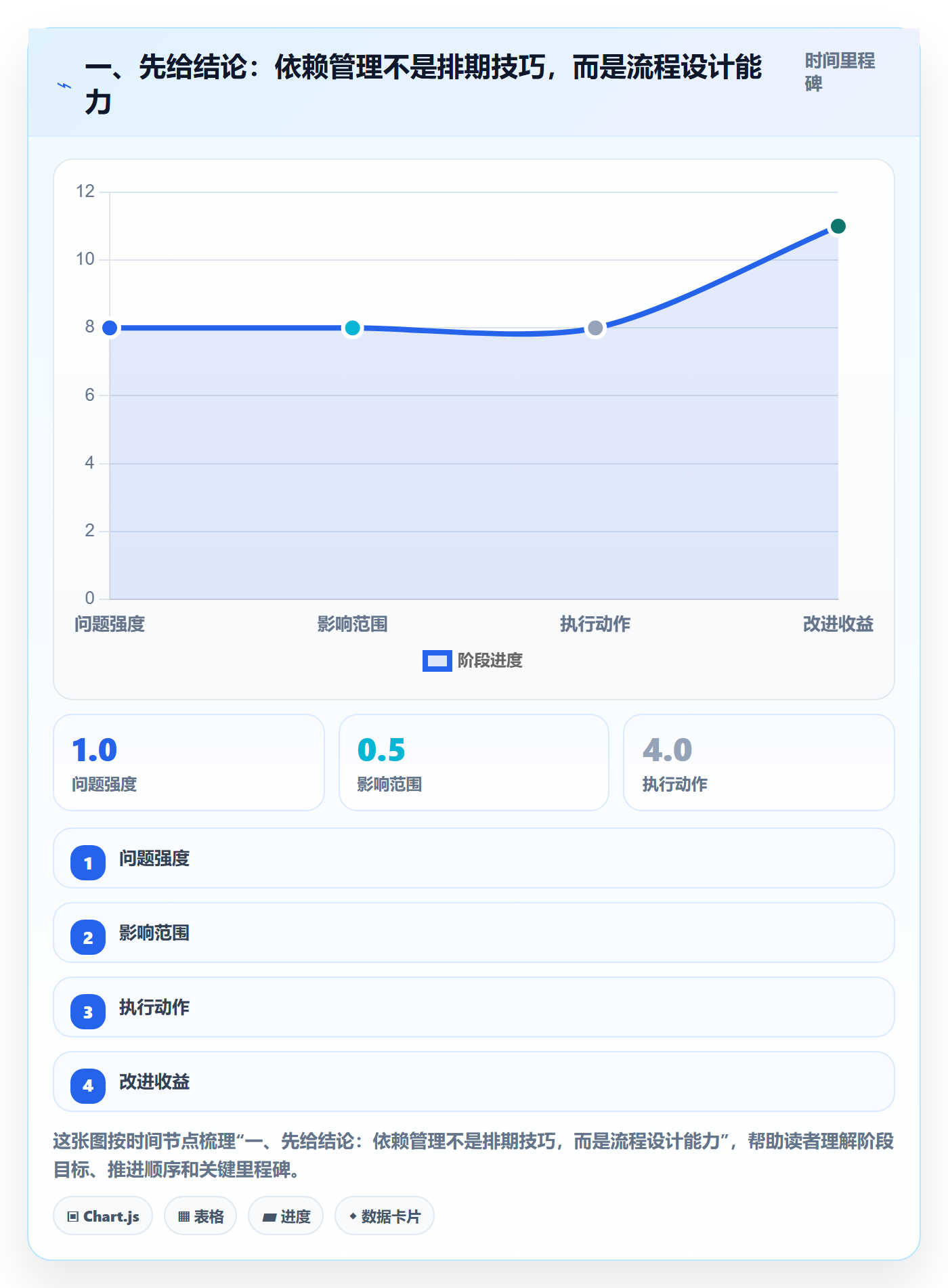The image size is (948, 1288).
Task: Click the number 3 badge for 执行动作
Action: (88, 1012)
